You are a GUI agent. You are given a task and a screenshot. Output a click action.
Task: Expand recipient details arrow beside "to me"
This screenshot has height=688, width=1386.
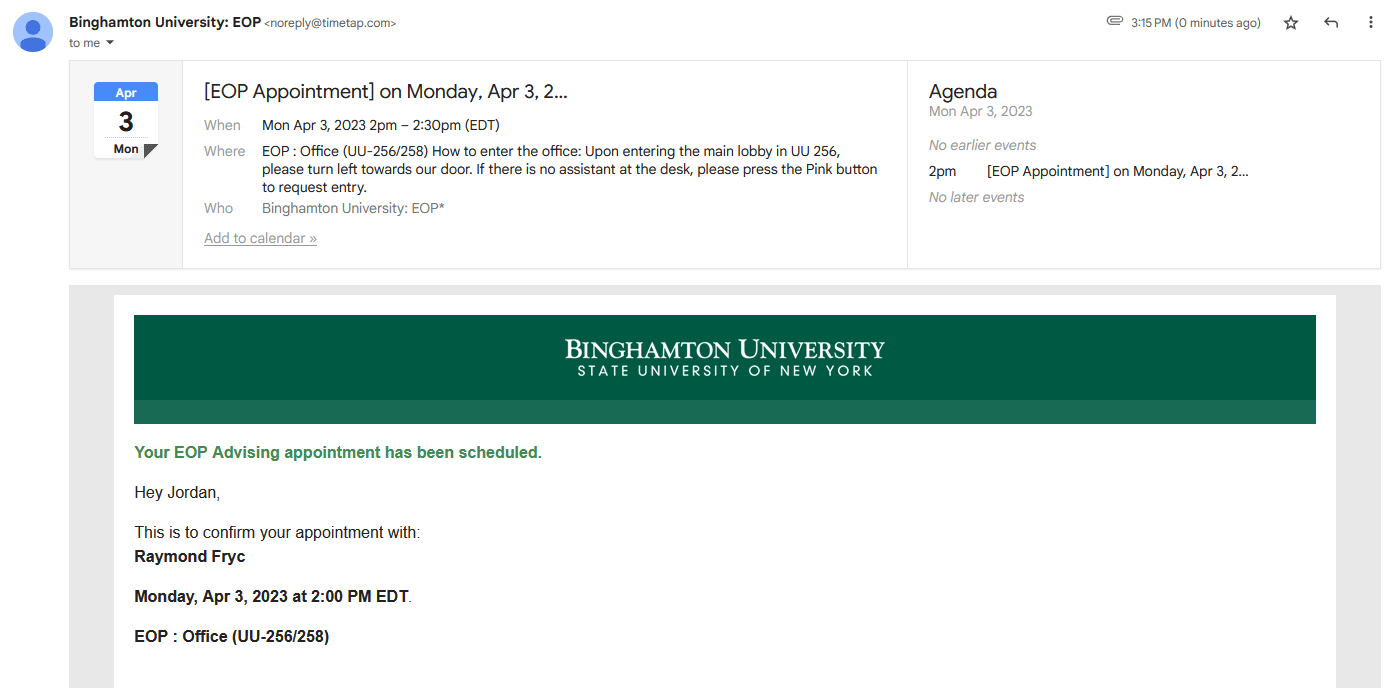coord(110,43)
